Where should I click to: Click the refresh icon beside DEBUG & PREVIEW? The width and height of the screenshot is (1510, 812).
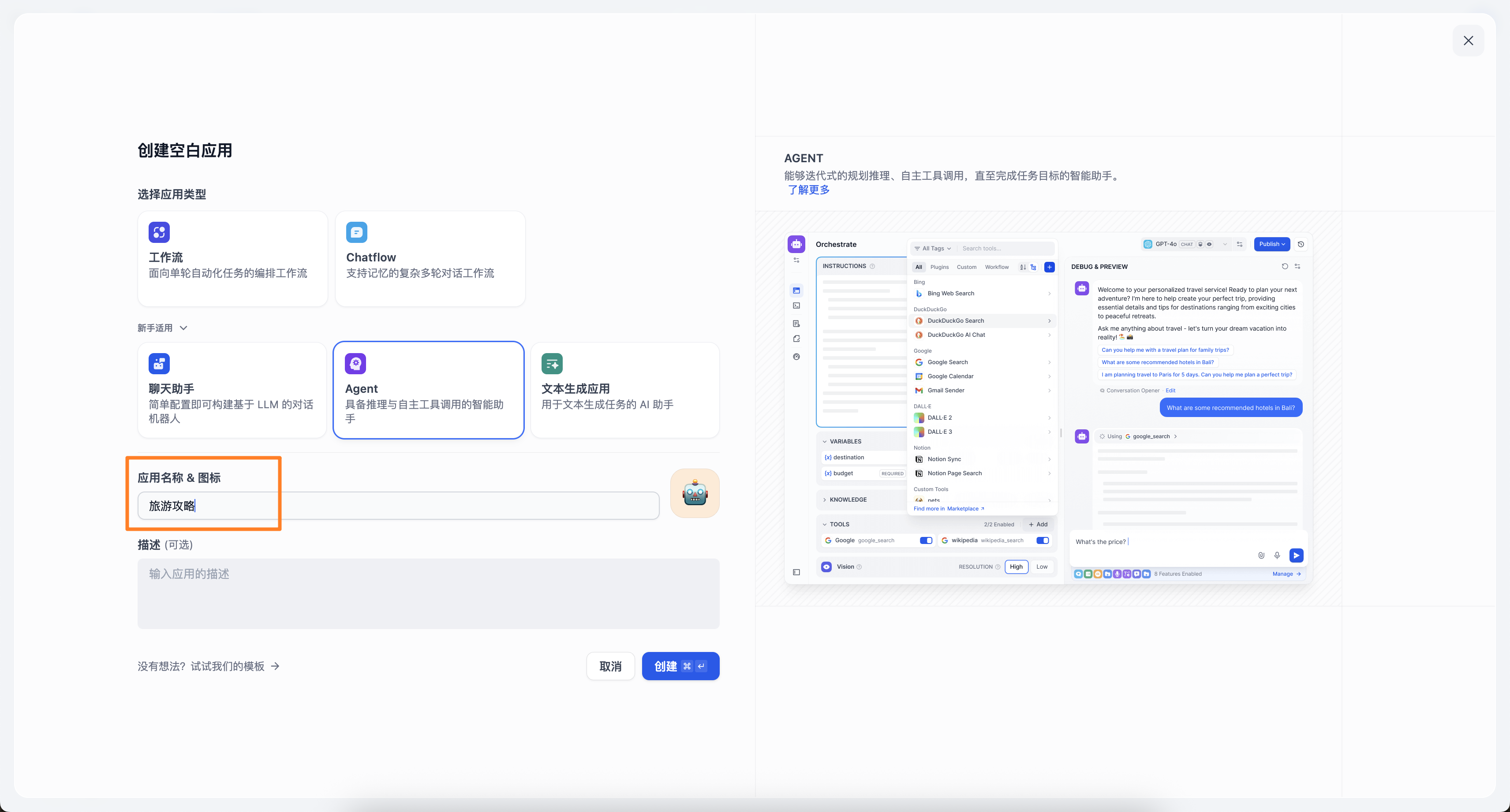[x=1284, y=266]
